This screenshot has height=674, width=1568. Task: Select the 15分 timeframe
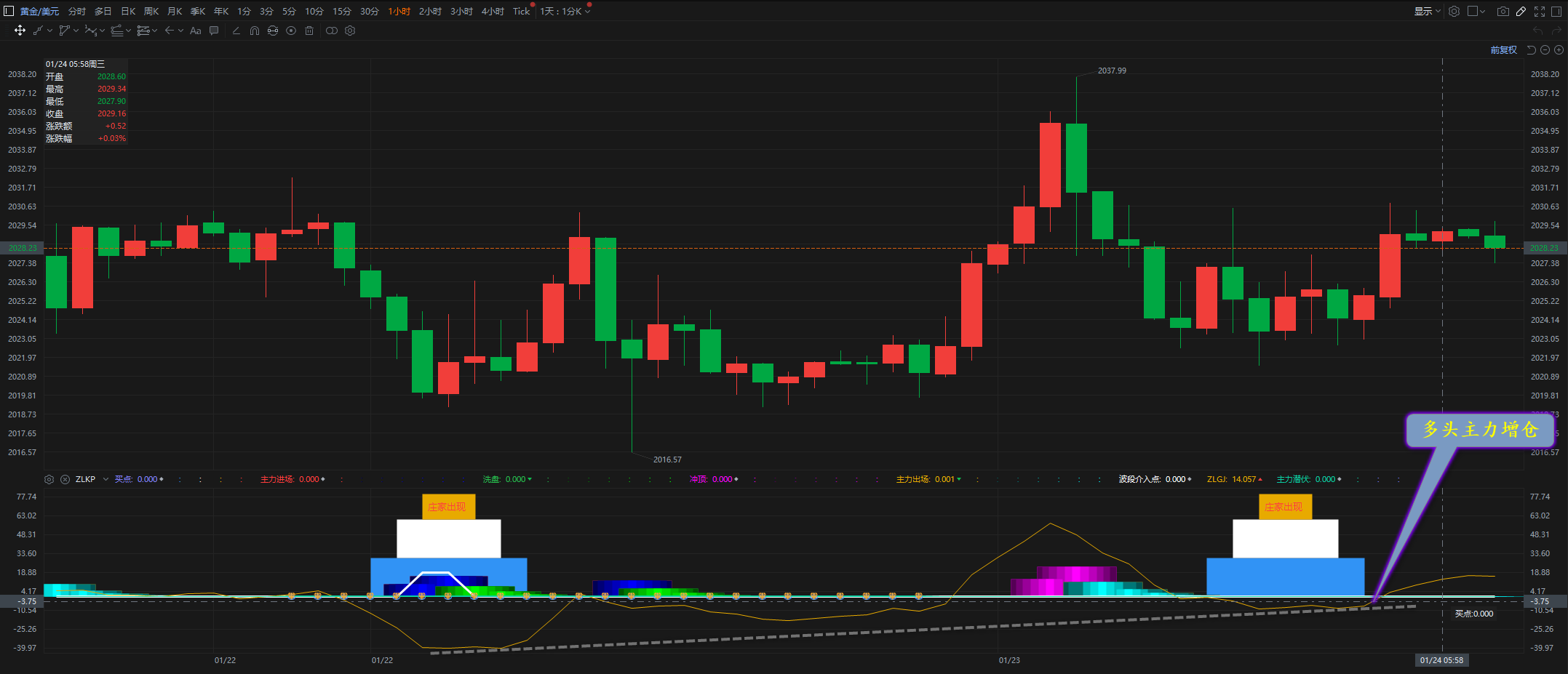pos(342,11)
